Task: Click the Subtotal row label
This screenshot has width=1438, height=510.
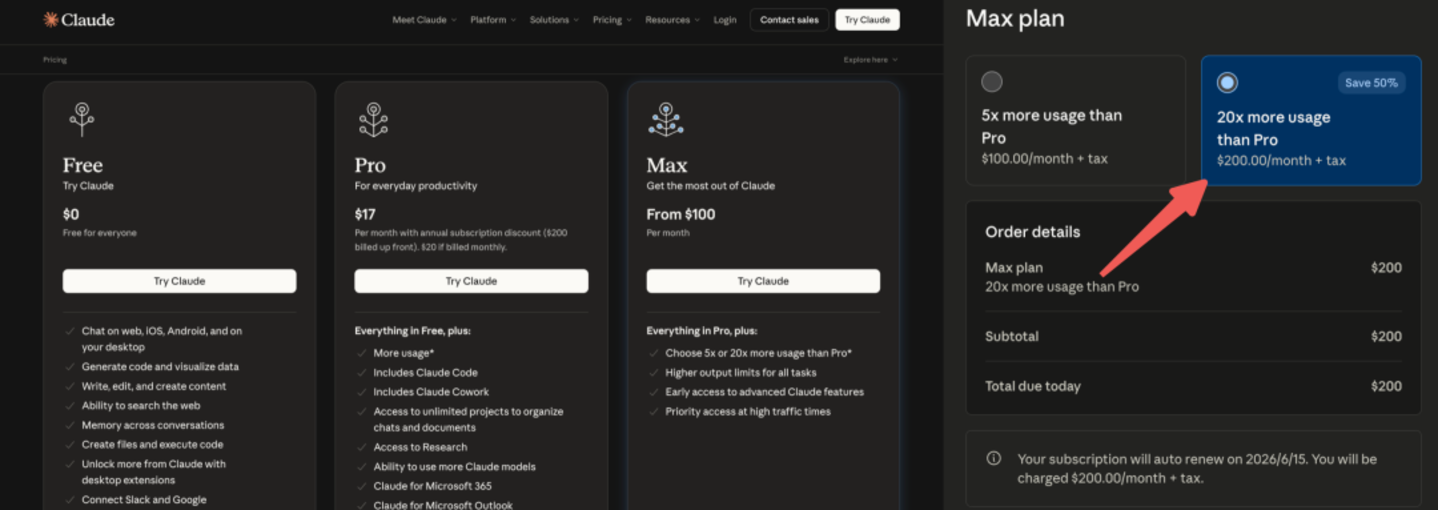Action: pyautogui.click(x=1012, y=336)
